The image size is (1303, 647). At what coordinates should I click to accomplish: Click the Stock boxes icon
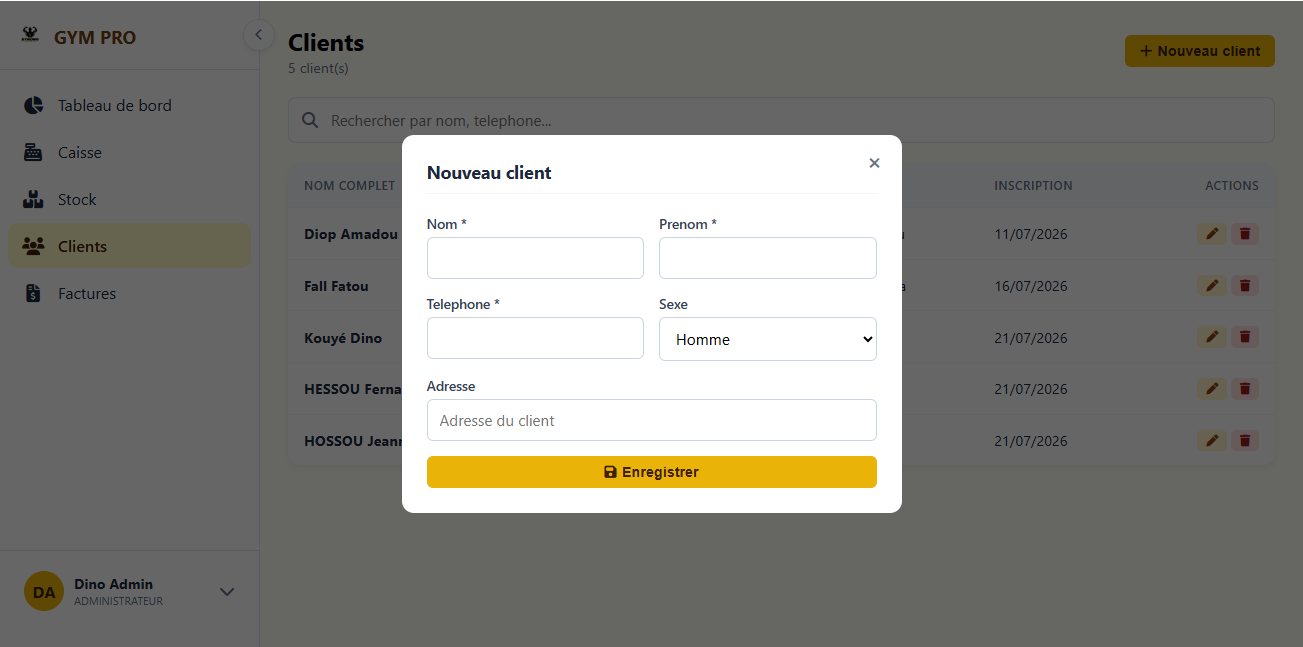[x=33, y=199]
